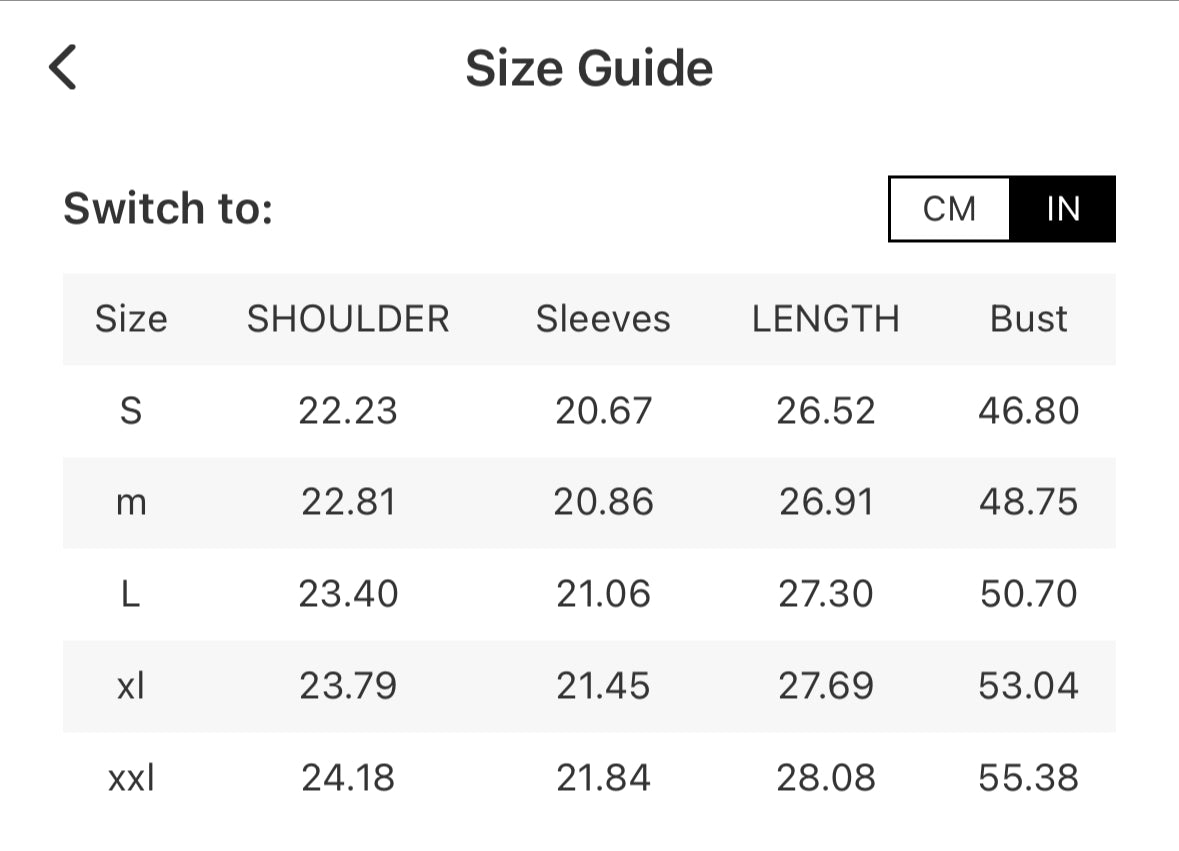The height and width of the screenshot is (851, 1179).
Task: Select the Sleeves column header
Action: click(603, 319)
